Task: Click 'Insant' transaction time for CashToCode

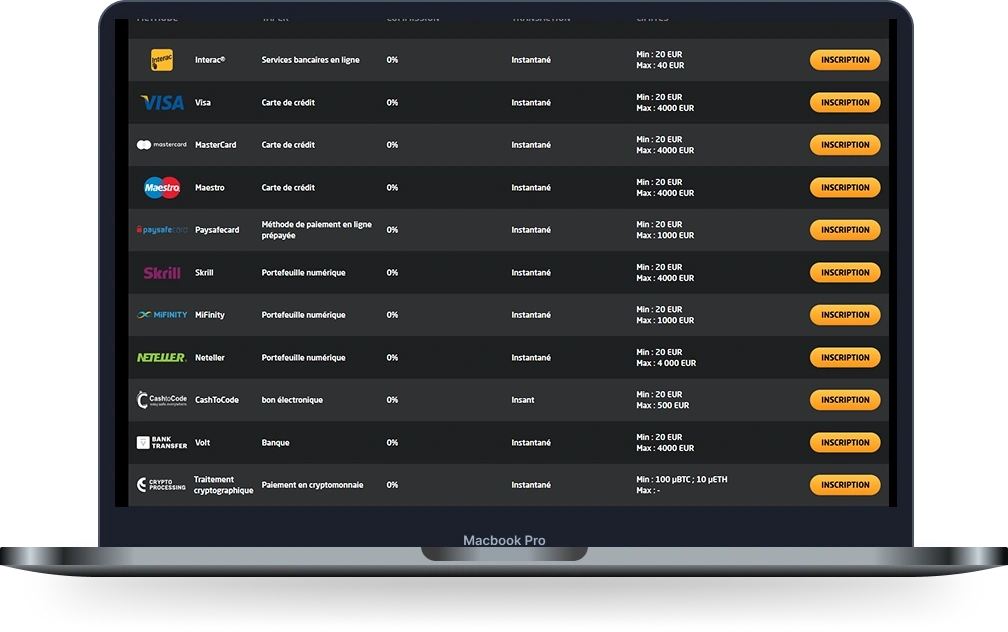Action: pyautogui.click(x=523, y=400)
